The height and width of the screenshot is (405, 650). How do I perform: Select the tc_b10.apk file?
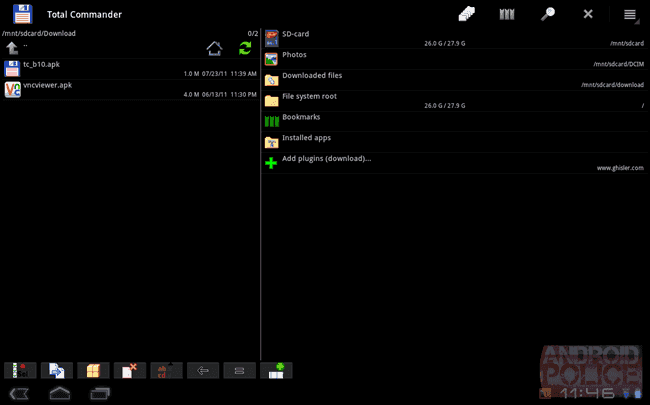pyautogui.click(x=131, y=69)
